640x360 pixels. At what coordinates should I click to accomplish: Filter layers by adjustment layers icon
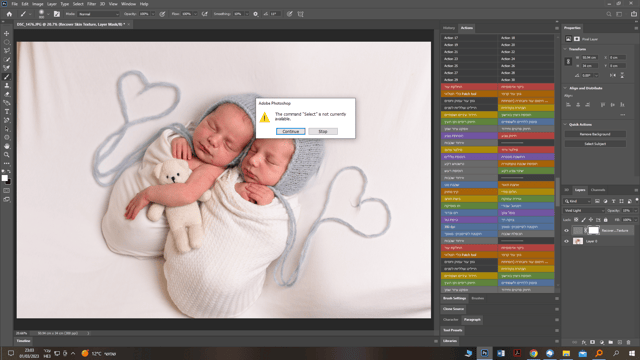click(x=605, y=201)
